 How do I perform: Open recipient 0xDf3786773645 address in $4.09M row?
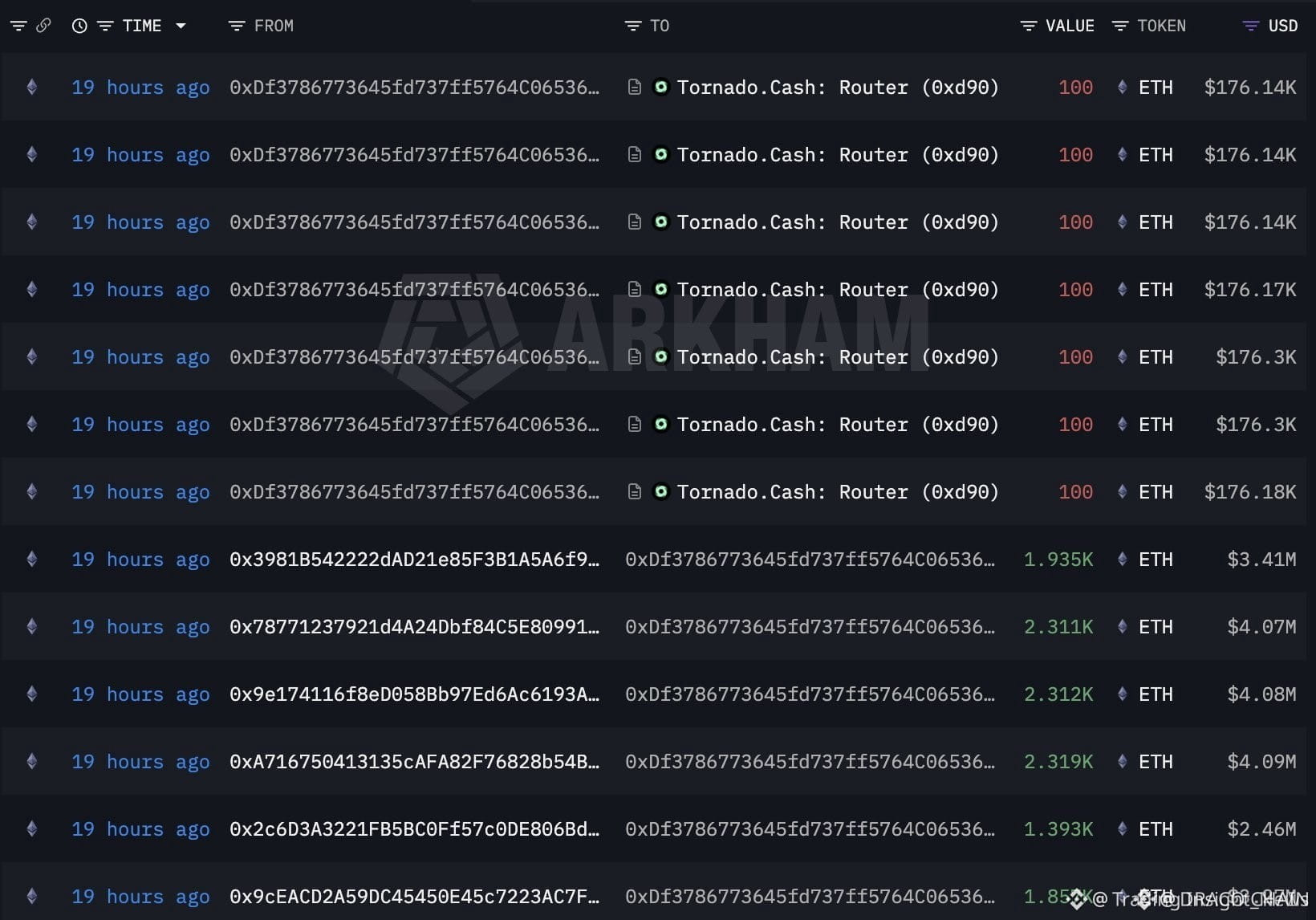pyautogui.click(x=810, y=761)
